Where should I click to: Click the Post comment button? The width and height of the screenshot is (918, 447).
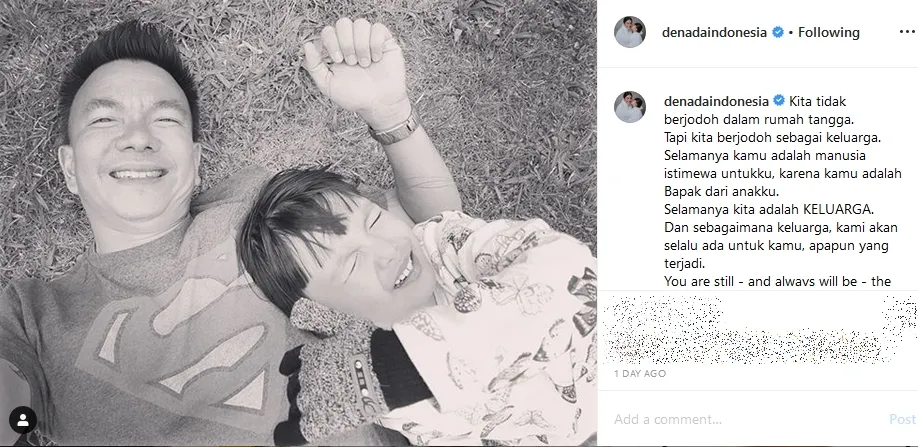click(x=902, y=420)
